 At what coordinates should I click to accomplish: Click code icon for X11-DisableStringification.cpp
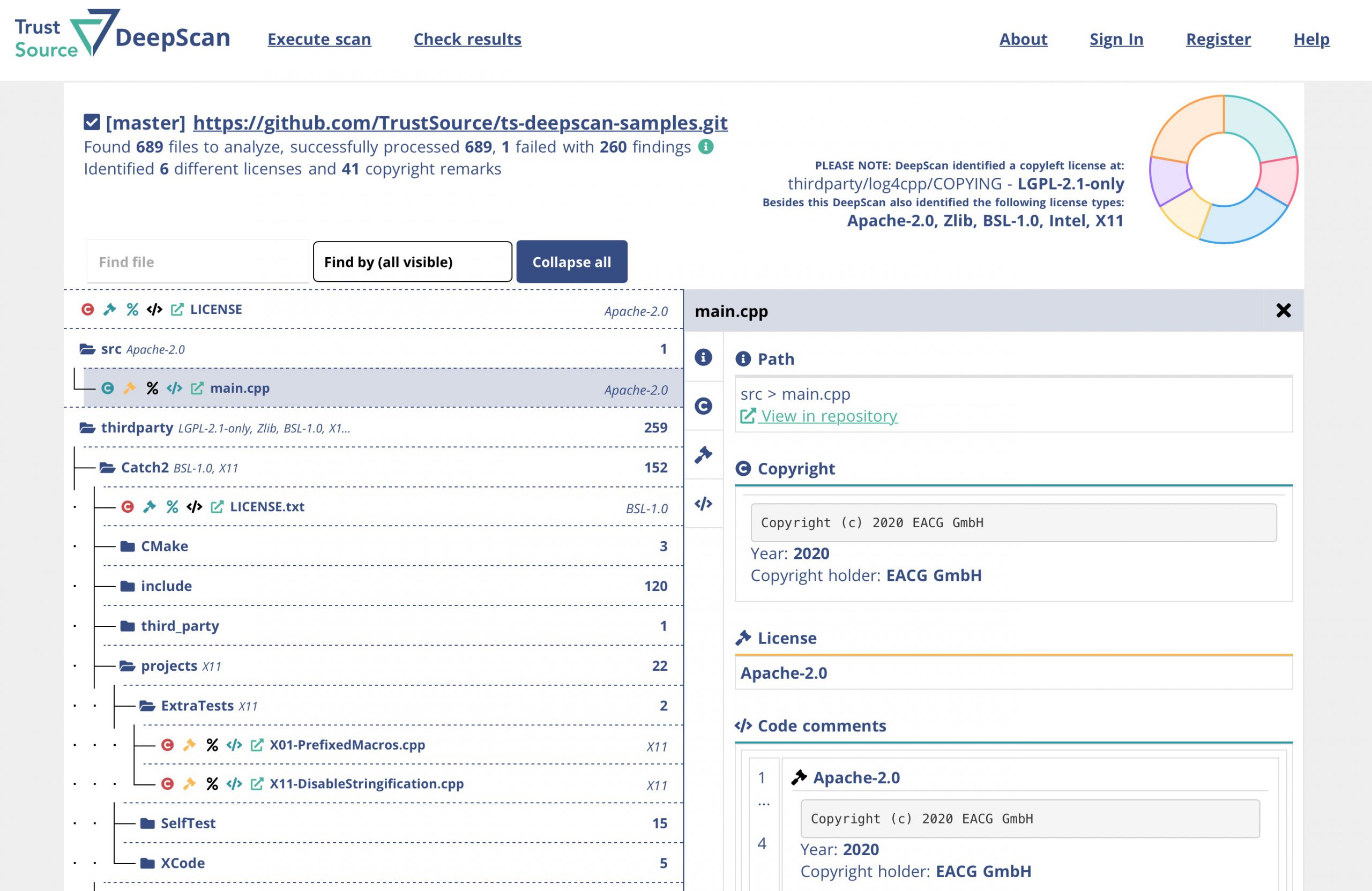234,784
